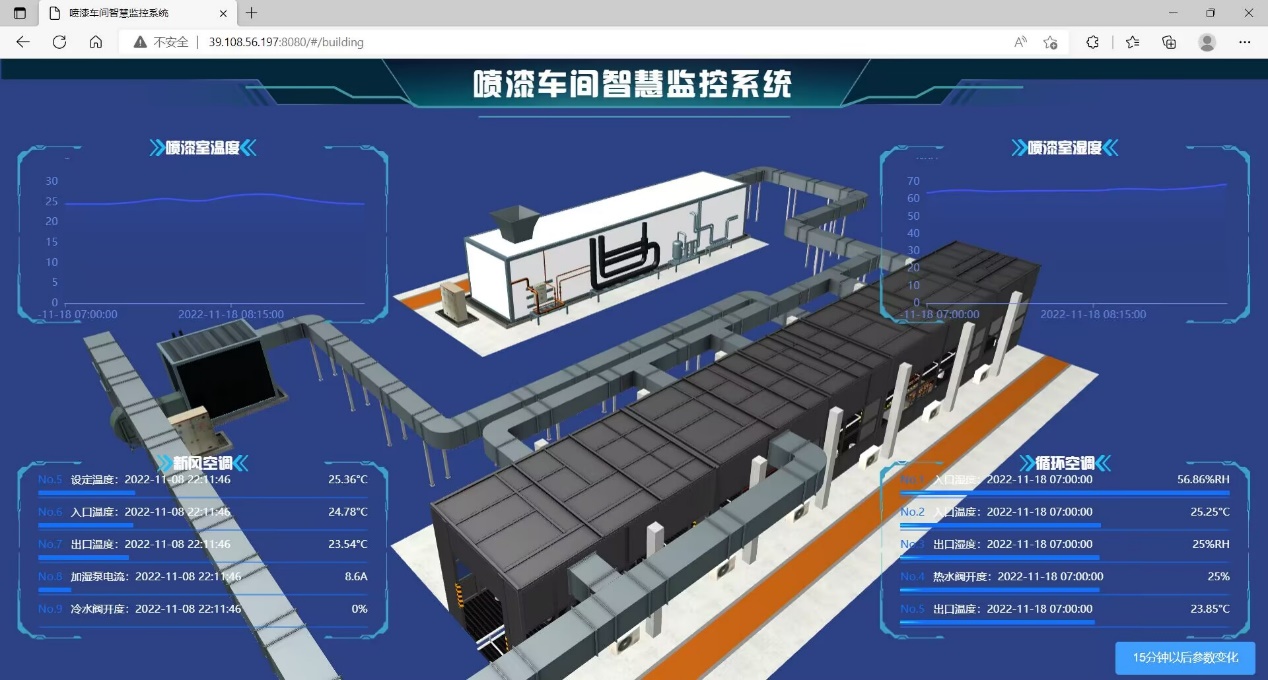This screenshot has height=680, width=1268.
Task: Click the 设定温度 progress bar in 新风空调
Action: 86,493
